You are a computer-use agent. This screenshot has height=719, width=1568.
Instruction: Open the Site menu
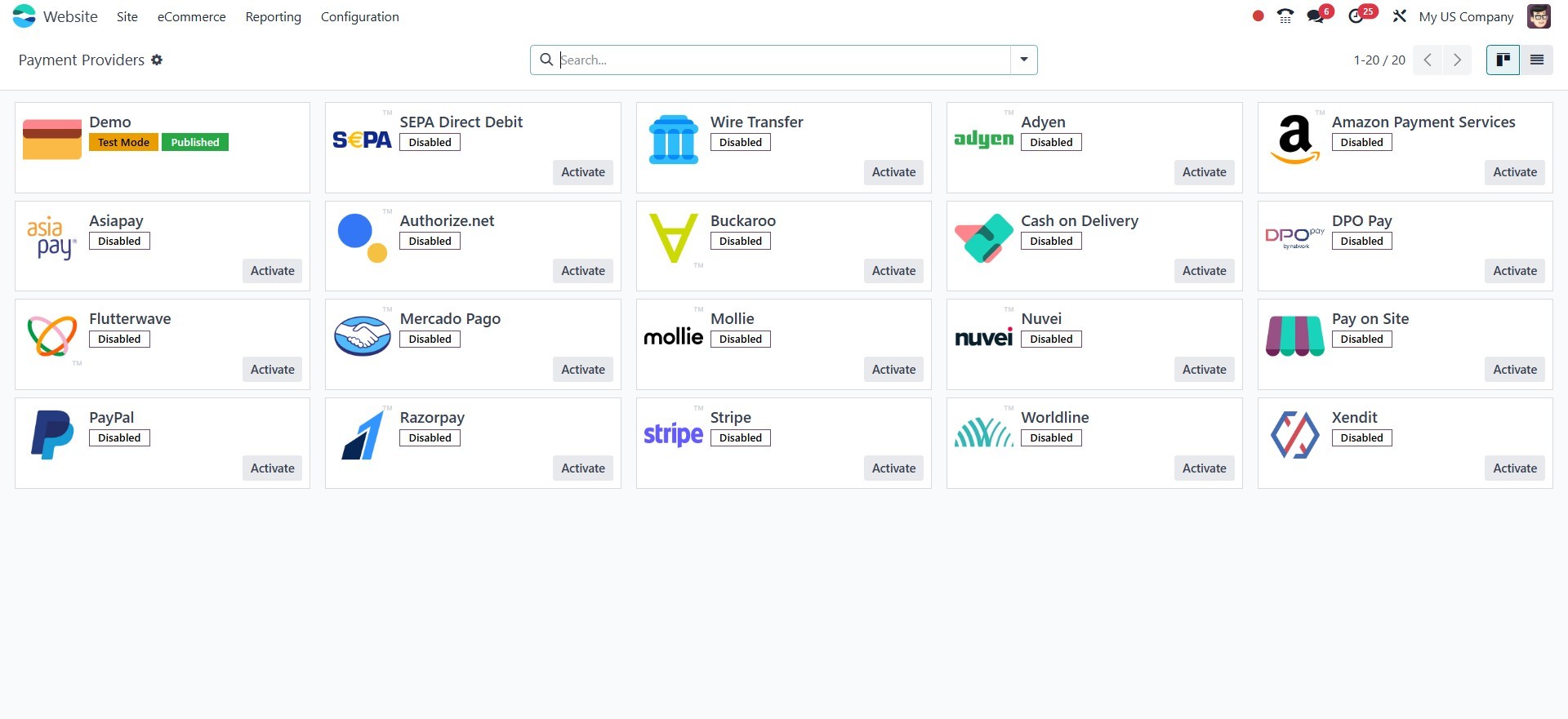pos(127,16)
